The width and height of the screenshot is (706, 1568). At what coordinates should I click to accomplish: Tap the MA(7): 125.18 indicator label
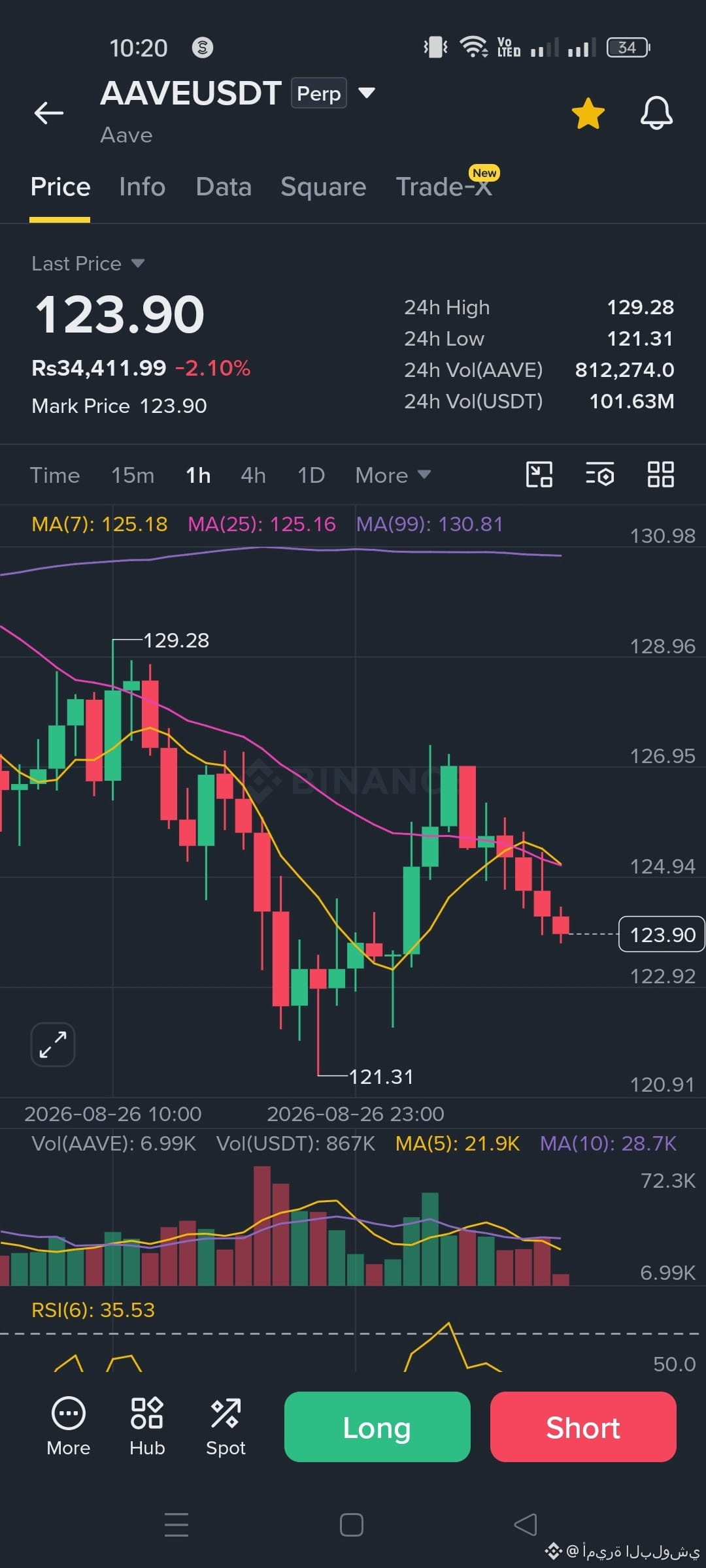pyautogui.click(x=99, y=524)
